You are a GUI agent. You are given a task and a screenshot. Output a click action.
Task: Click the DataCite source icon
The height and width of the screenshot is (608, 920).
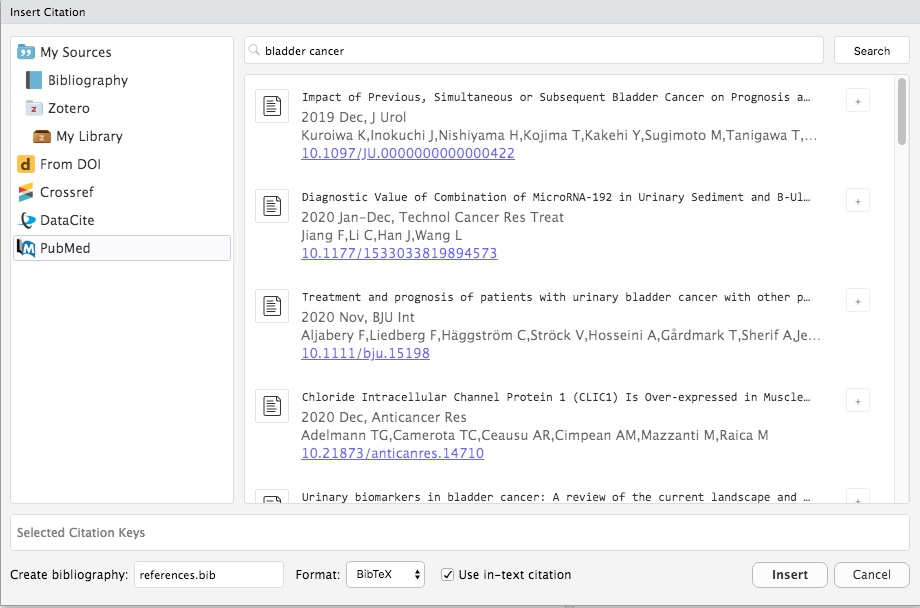tap(26, 220)
